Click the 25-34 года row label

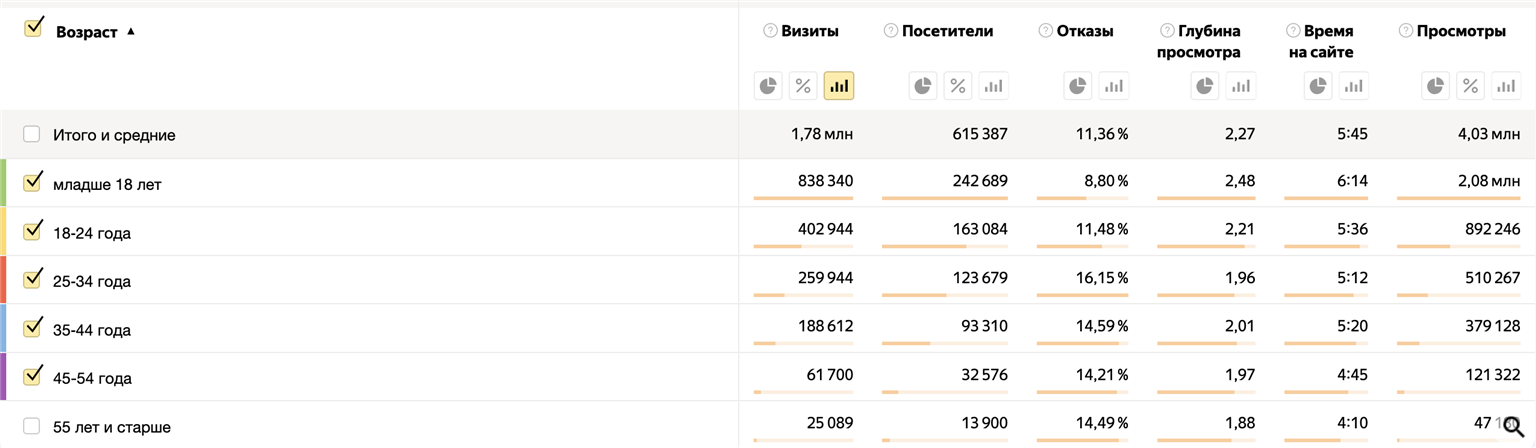pos(92,281)
